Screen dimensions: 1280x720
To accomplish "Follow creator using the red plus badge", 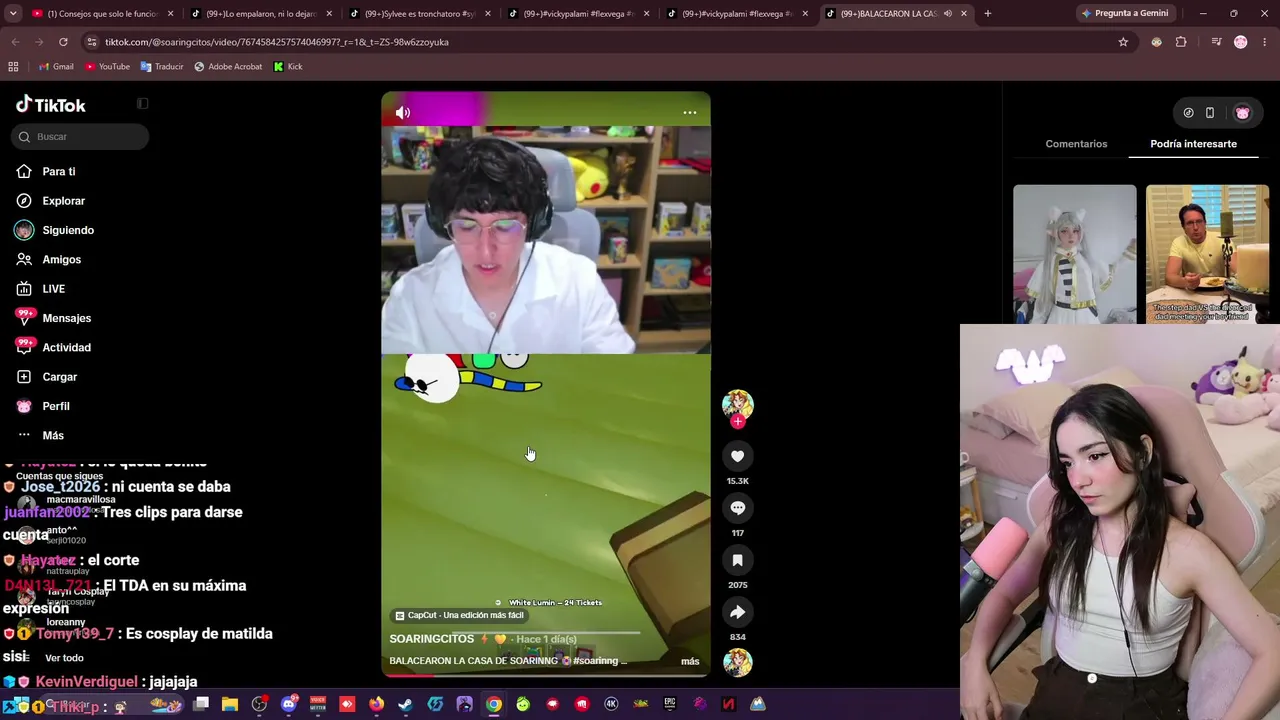I will point(738,422).
